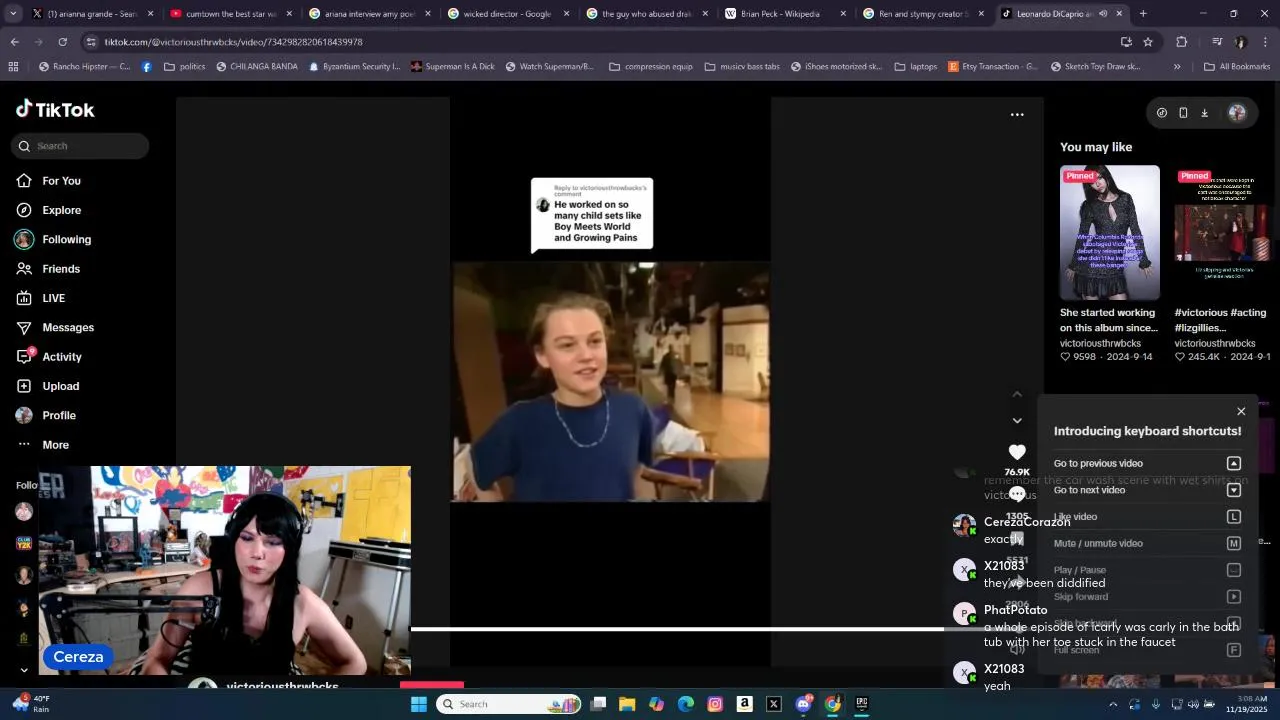Image resolution: width=1280 pixels, height=720 pixels.
Task: Go to next video arrow
Action: pyautogui.click(x=1017, y=421)
